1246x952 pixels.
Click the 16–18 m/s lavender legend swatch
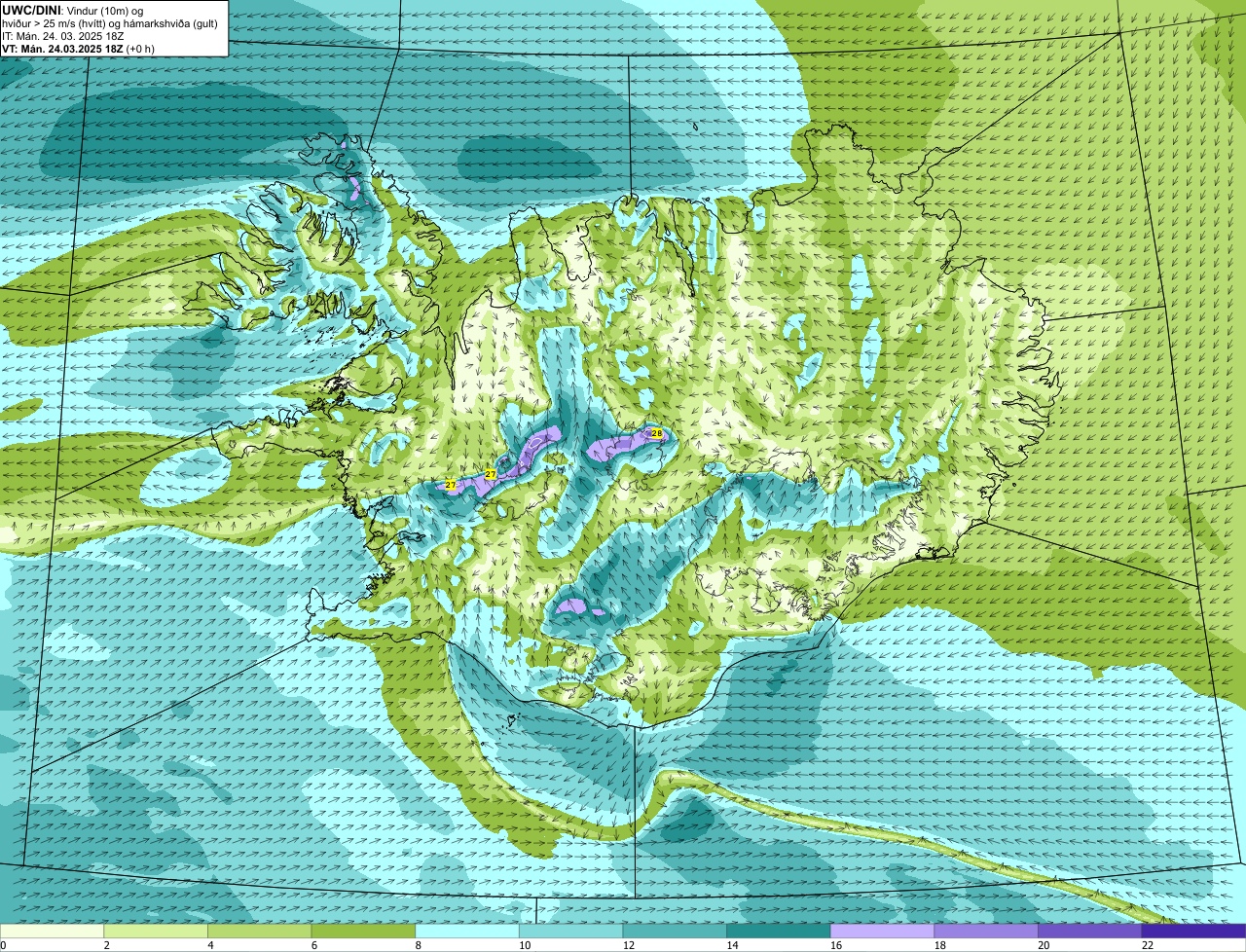[x=882, y=932]
